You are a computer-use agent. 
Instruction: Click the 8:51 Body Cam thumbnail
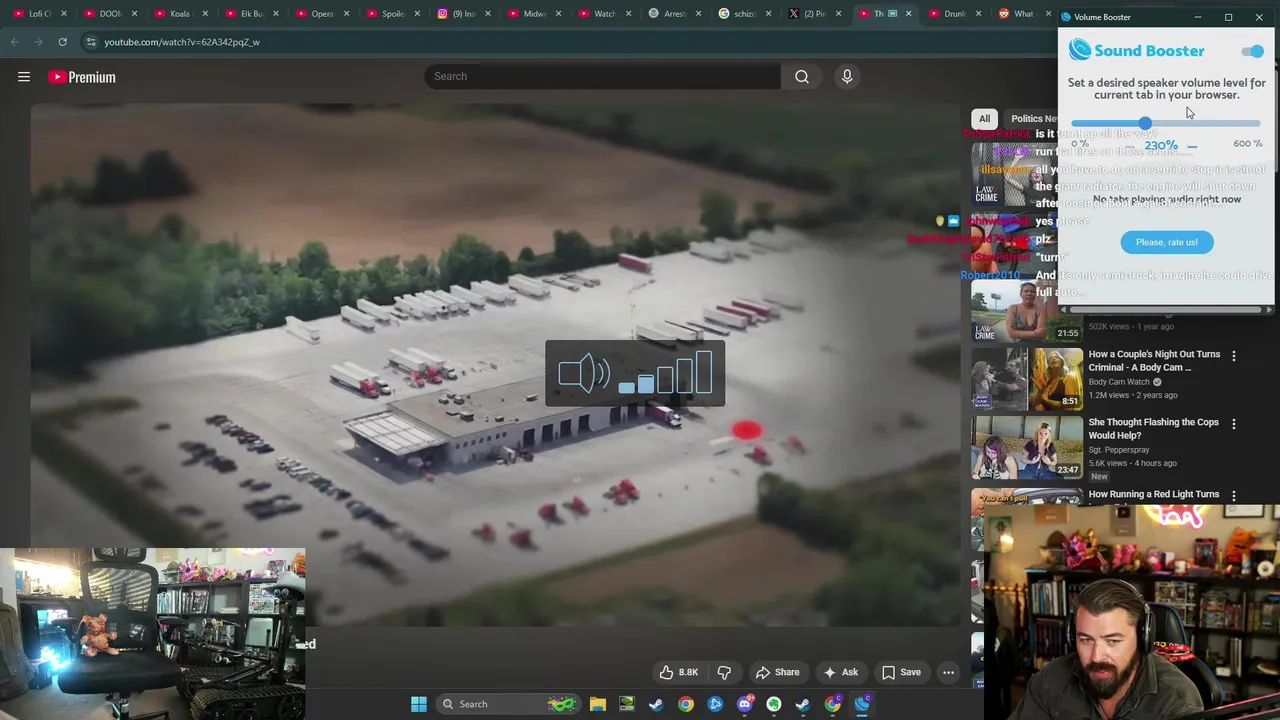coord(1027,378)
